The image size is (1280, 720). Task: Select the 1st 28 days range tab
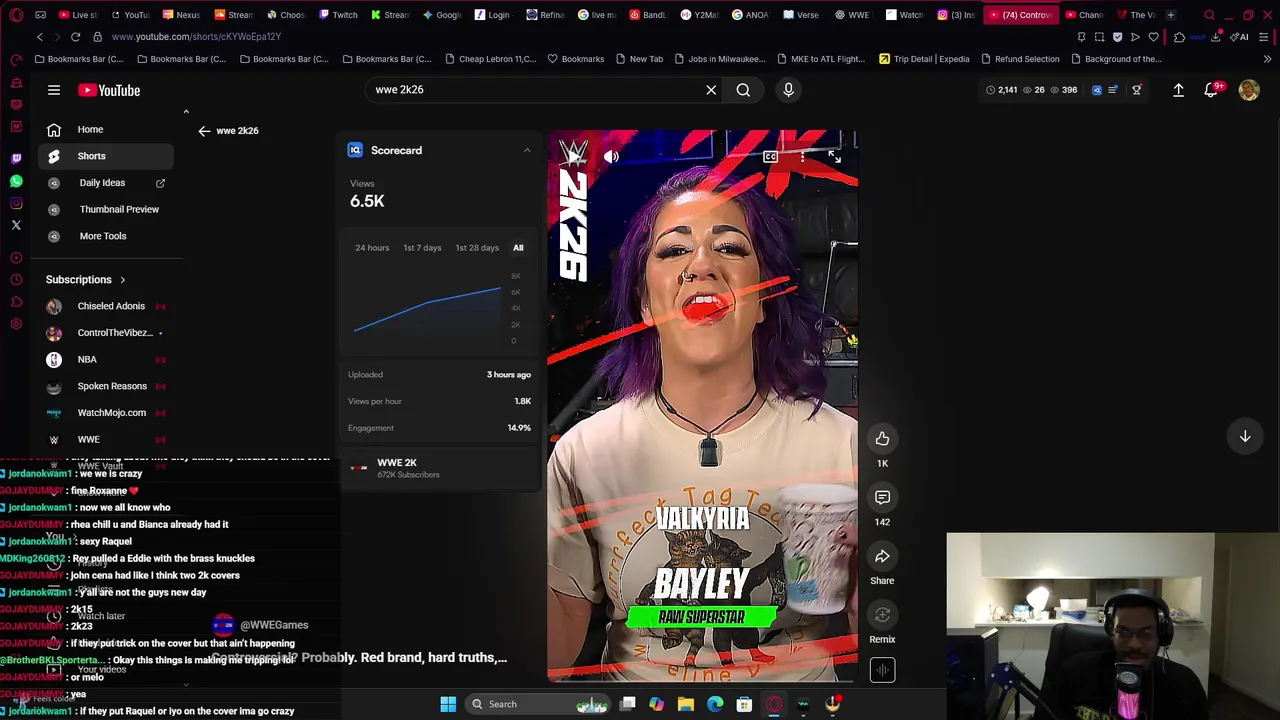[x=477, y=248]
